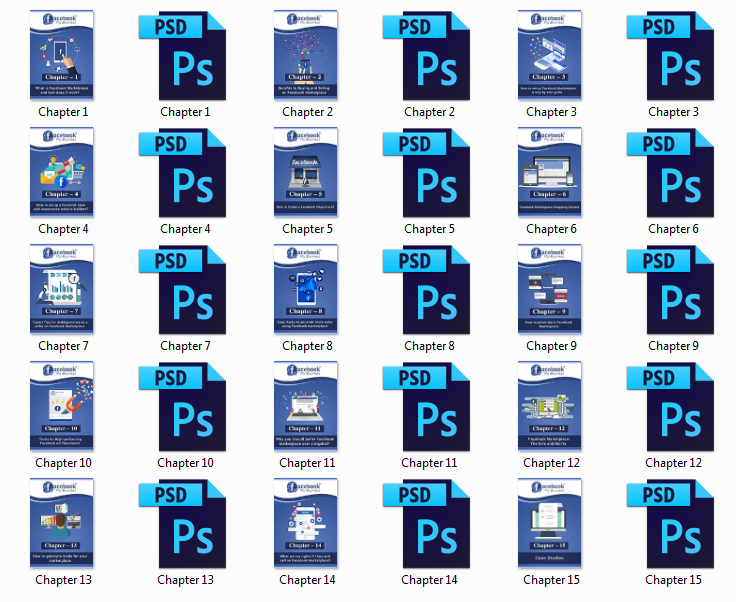
Task: Click the 'Chapter 11' label under the cover image
Action: coord(307,463)
